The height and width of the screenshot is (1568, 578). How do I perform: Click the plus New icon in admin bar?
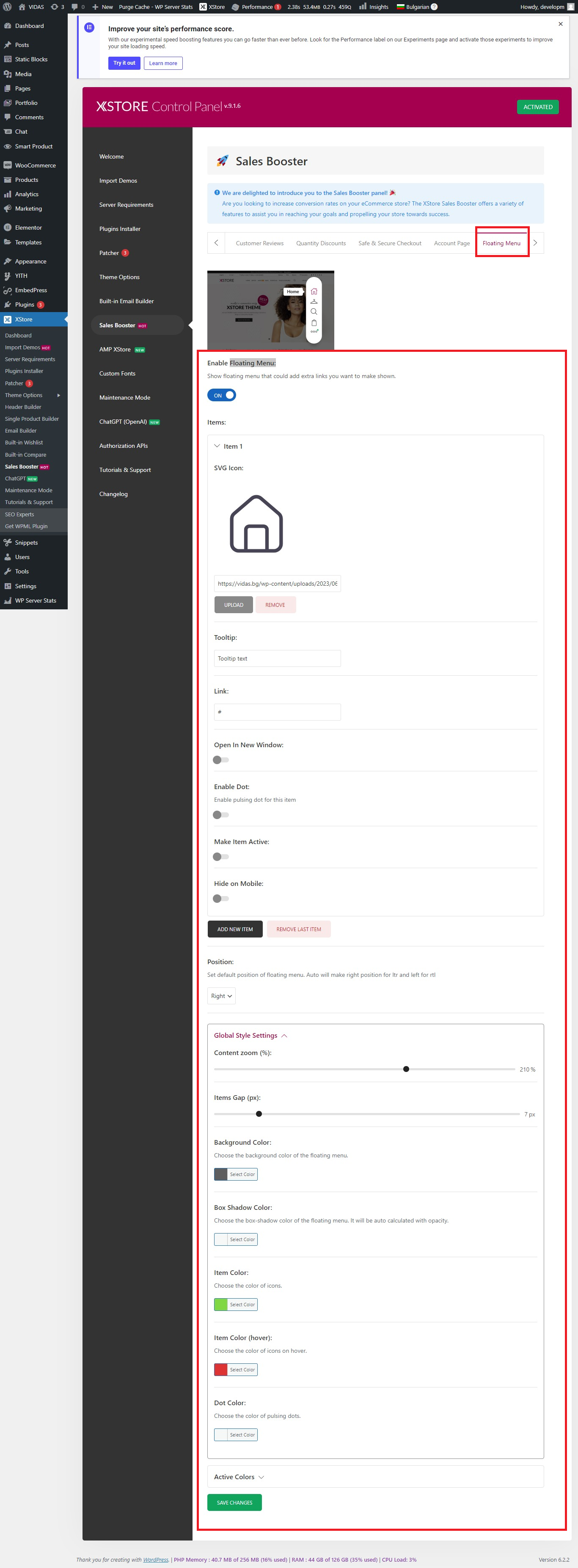click(x=95, y=7)
